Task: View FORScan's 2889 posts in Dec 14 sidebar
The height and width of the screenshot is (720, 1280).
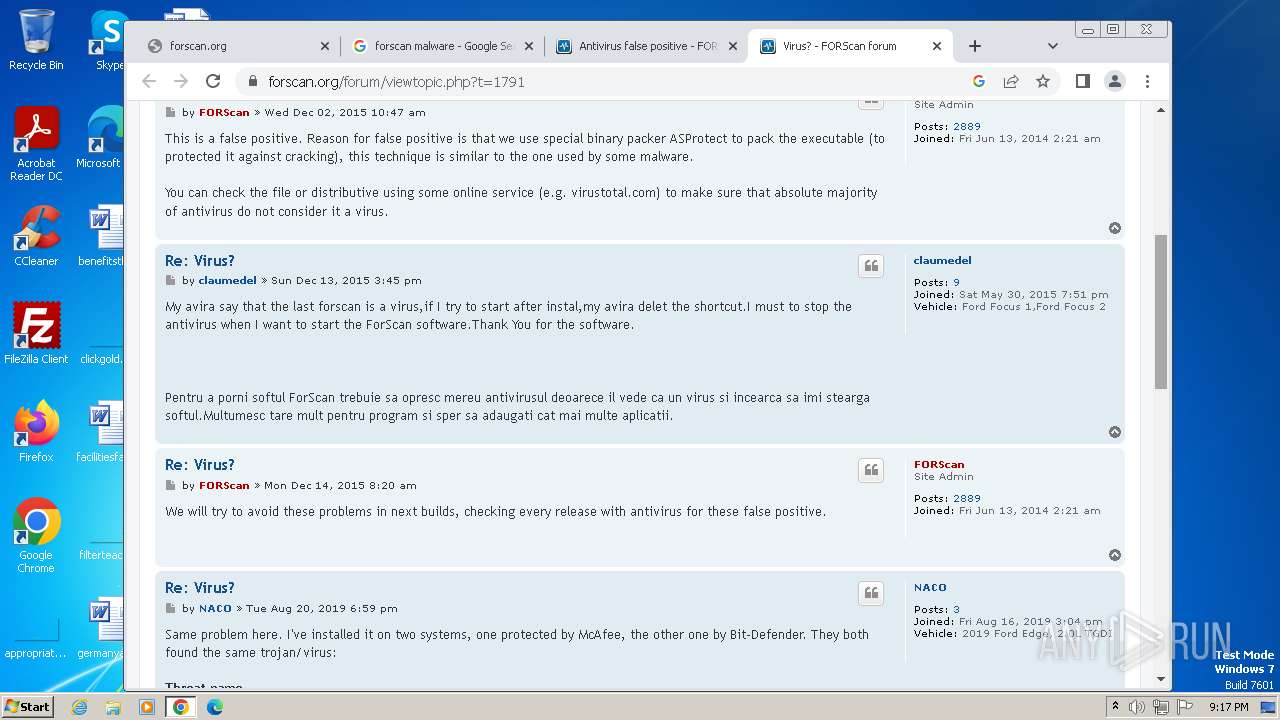Action: 966,499
